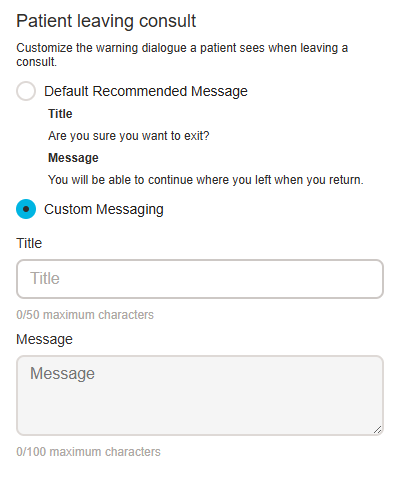This screenshot has height=478, width=399.
Task: Click the 'Are you sure you want to exit?' text
Action: tap(129, 136)
